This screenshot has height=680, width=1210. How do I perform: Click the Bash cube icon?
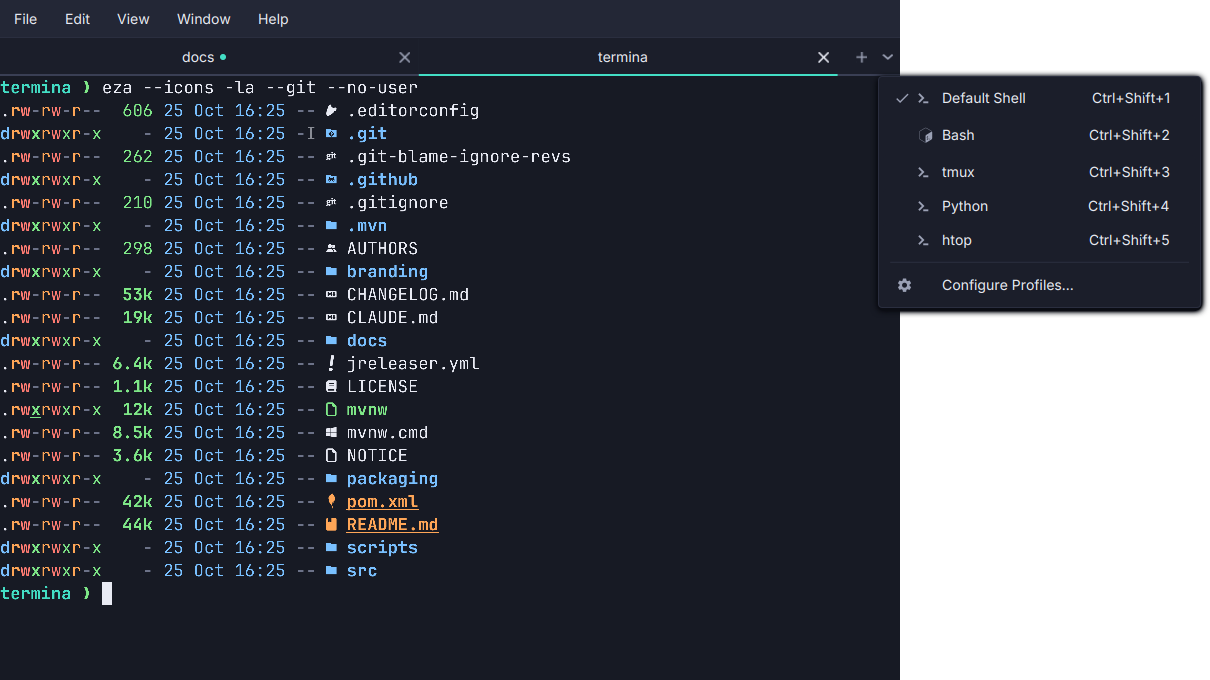(x=925, y=135)
